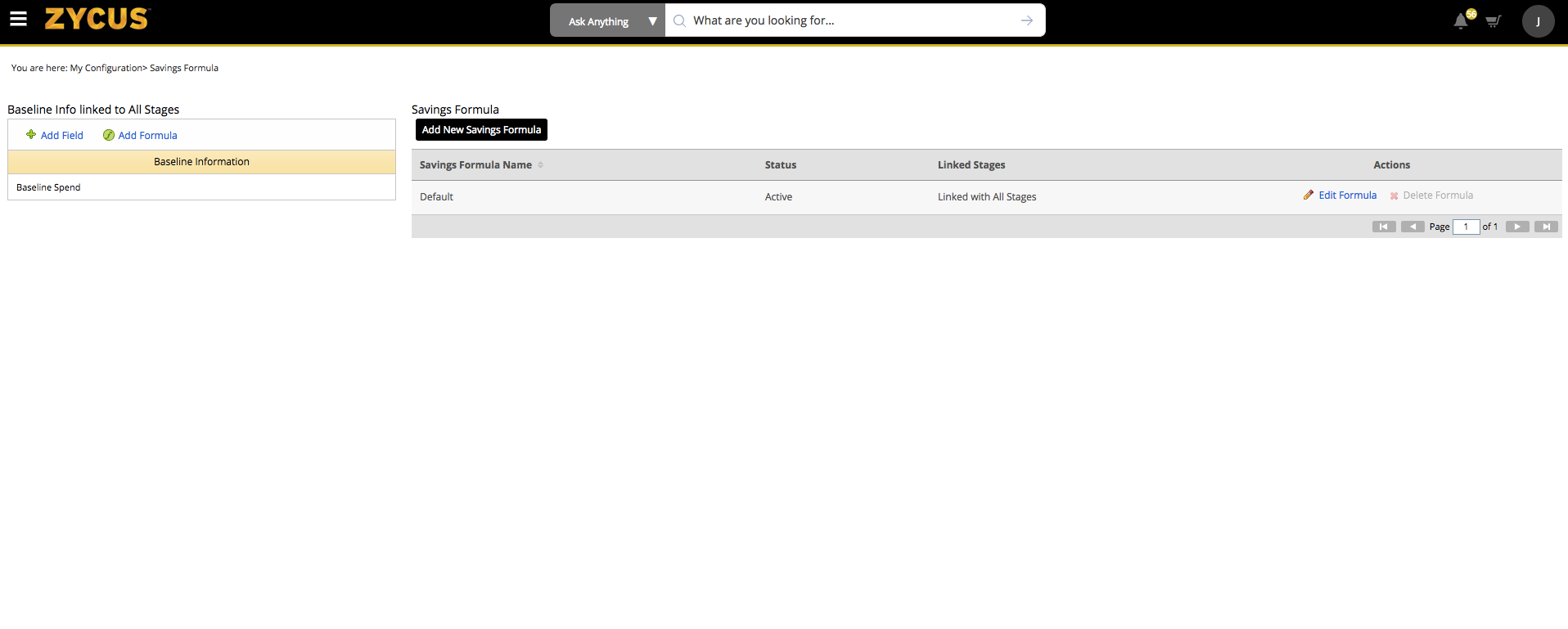Open the shopping cart
Viewport: 1568px width, 629px height.
(x=1493, y=21)
